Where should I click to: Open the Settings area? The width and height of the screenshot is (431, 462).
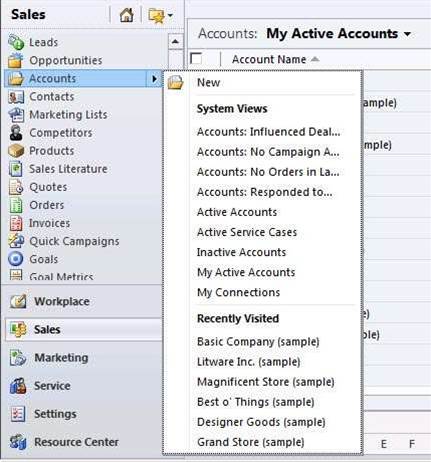pyautogui.click(x=55, y=414)
